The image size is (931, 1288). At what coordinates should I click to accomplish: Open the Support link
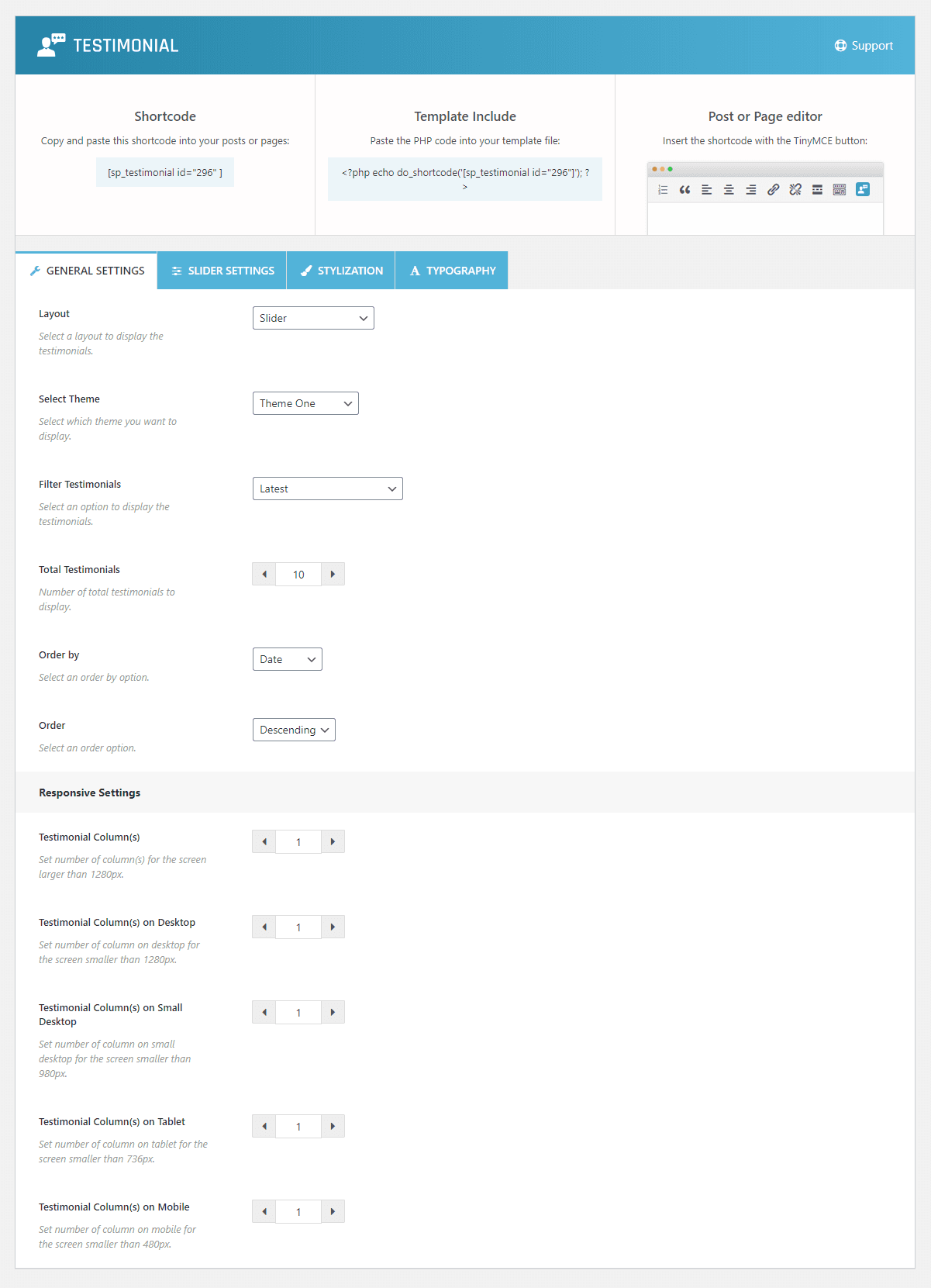[864, 46]
